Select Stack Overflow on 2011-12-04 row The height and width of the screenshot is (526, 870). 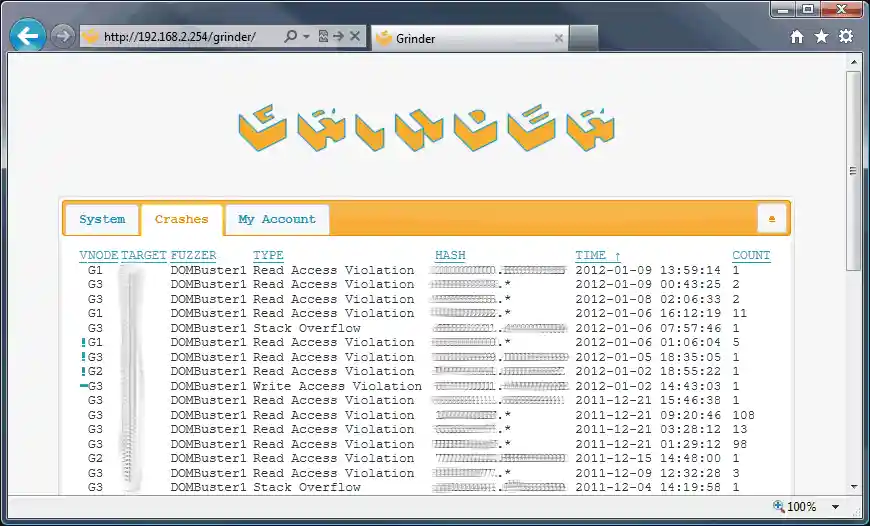click(x=307, y=487)
